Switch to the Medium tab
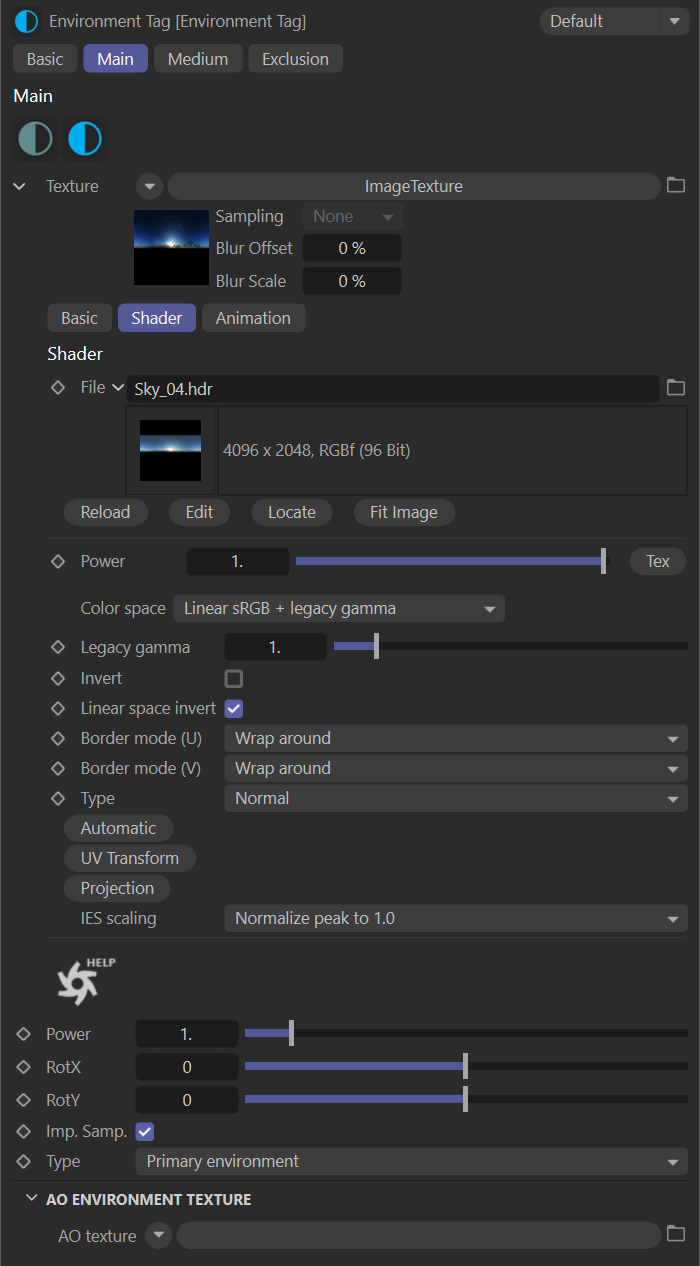This screenshot has height=1266, width=700. pos(198,59)
